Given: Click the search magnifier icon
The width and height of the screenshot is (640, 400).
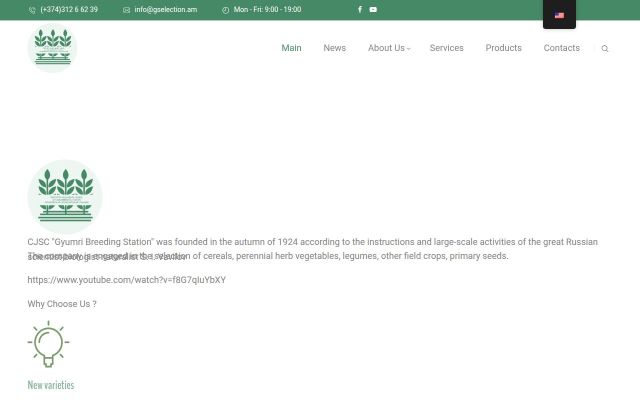Looking at the screenshot, I should click(x=605, y=49).
